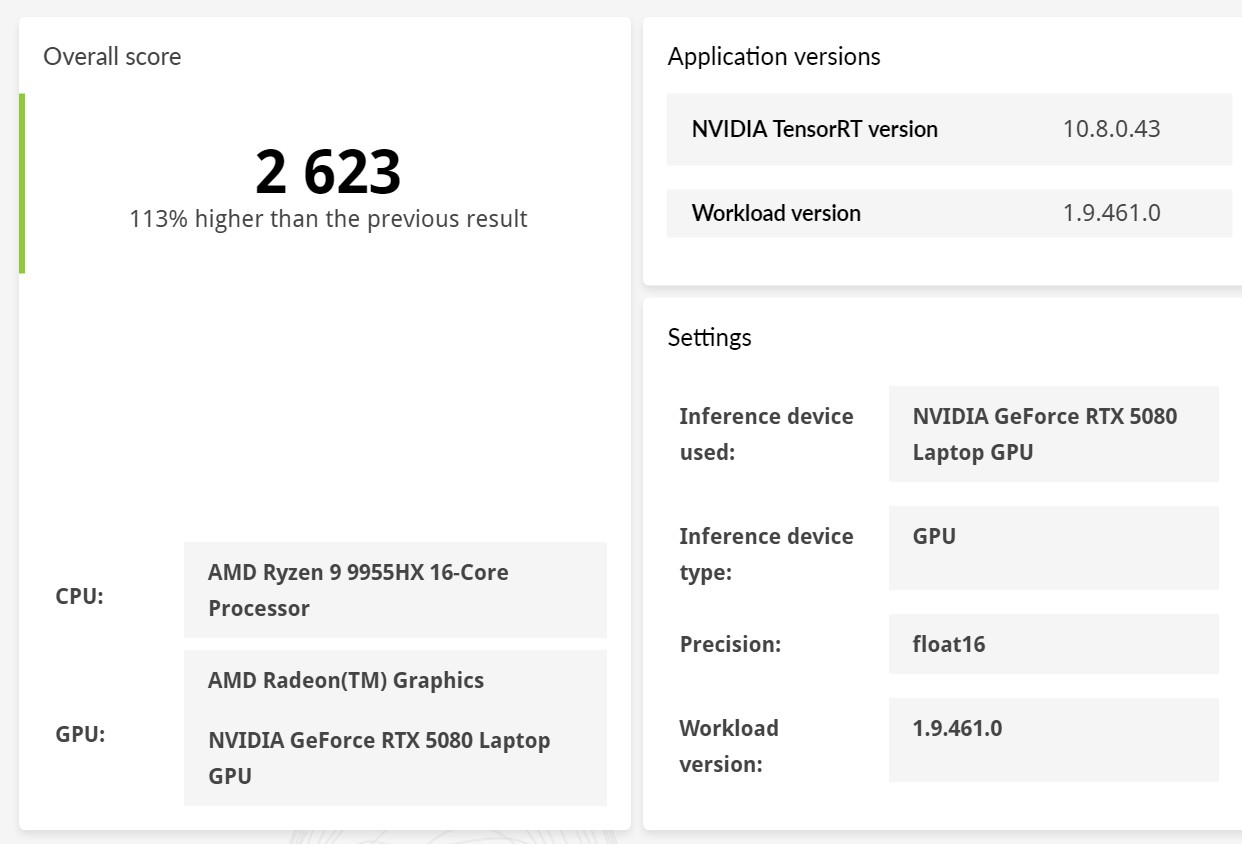The height and width of the screenshot is (844, 1242).
Task: Select the NVIDIA TensorRT version row label
Action: tap(815, 129)
